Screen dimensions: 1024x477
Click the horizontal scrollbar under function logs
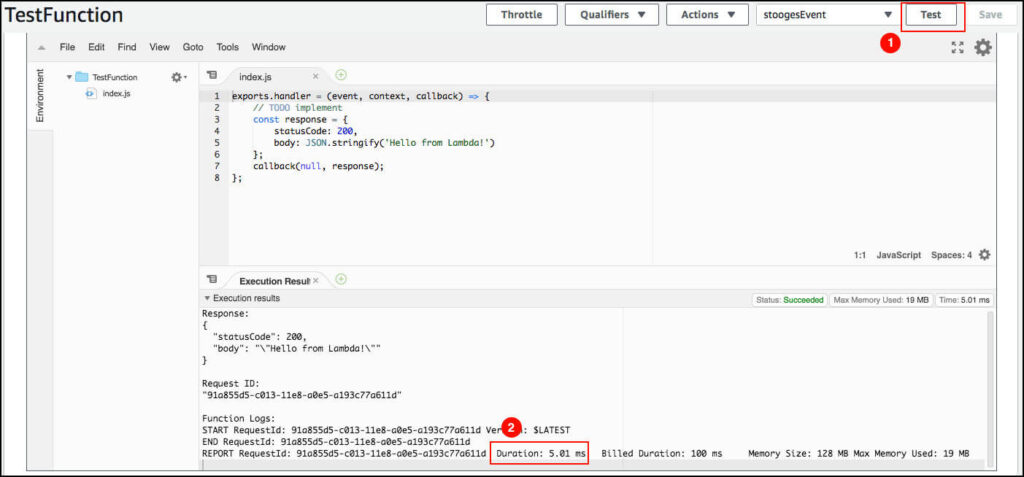tap(592, 464)
